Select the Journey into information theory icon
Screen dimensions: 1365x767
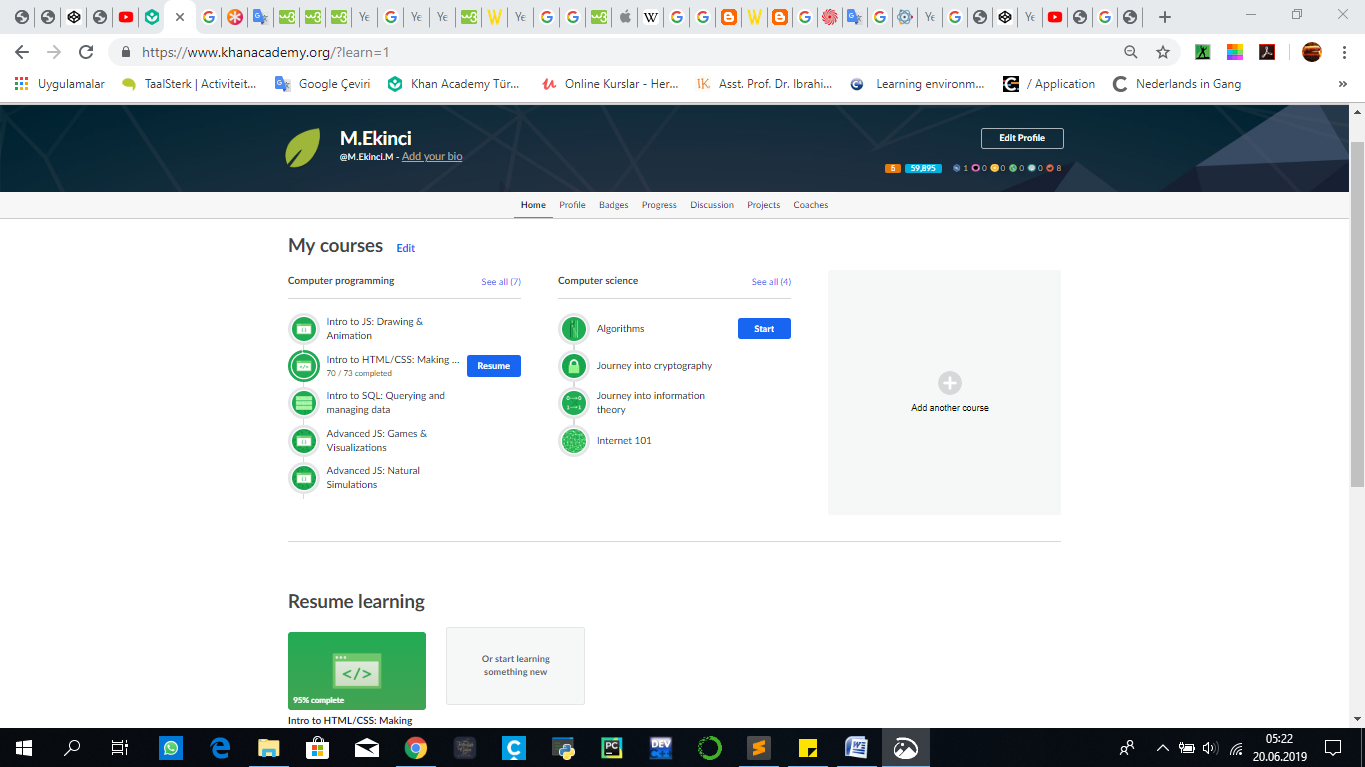click(x=574, y=403)
